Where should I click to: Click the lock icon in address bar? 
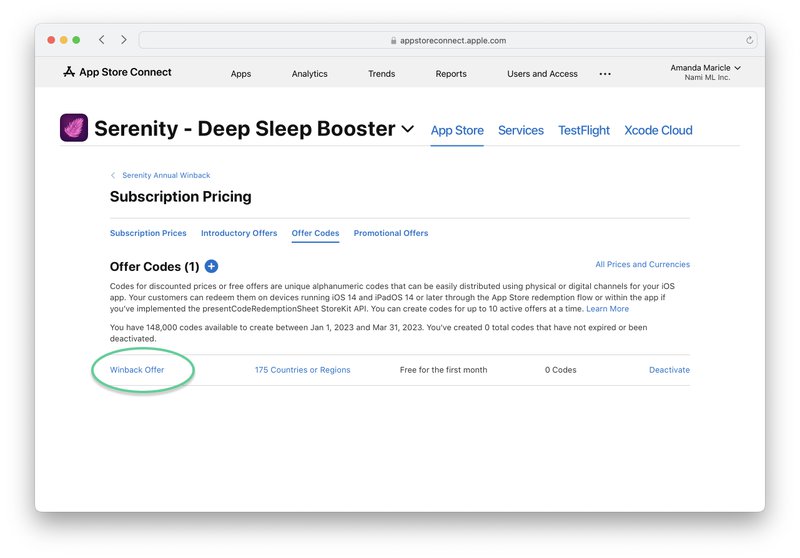click(393, 40)
